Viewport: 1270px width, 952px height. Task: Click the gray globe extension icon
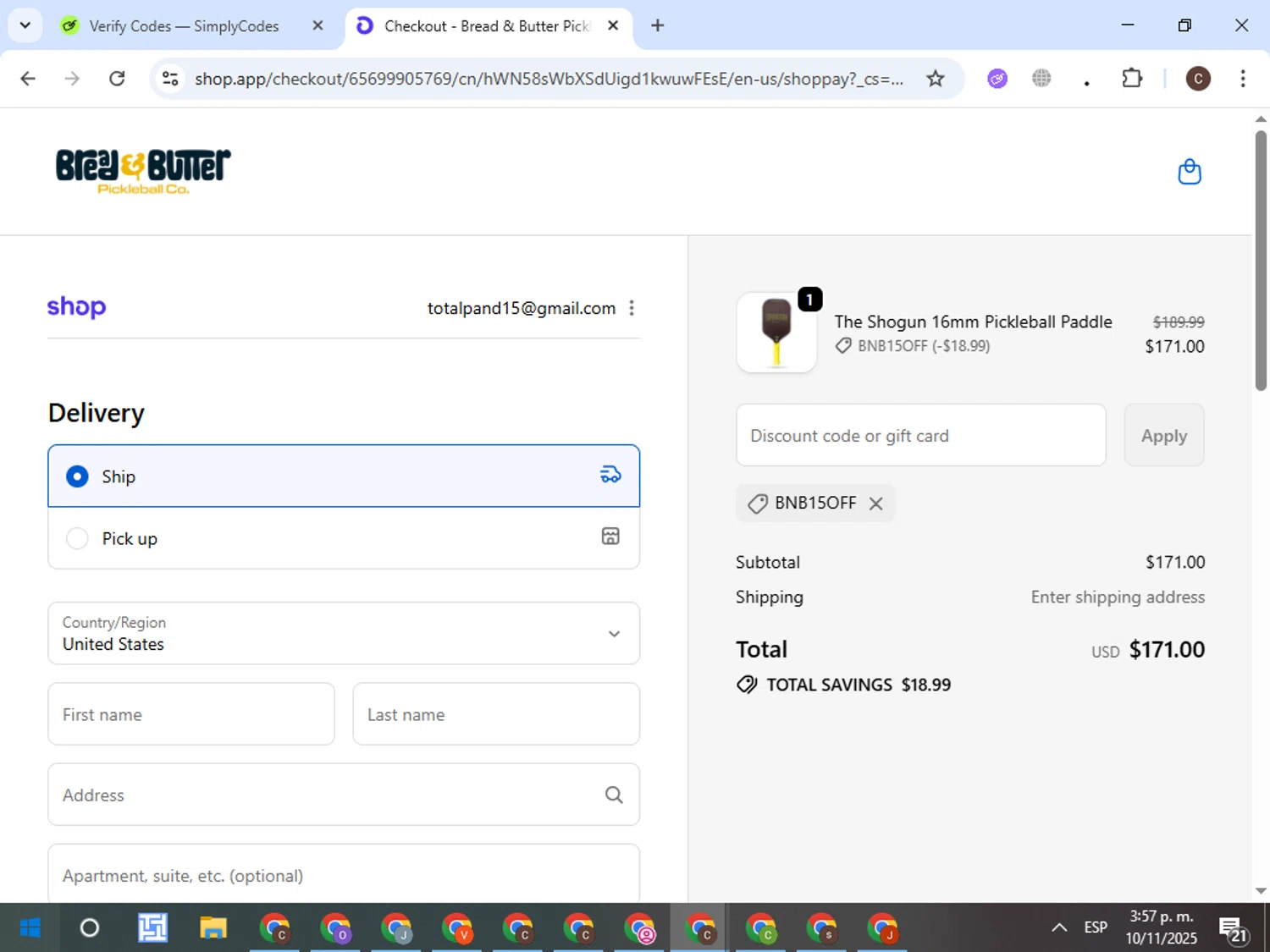pyautogui.click(x=1041, y=79)
